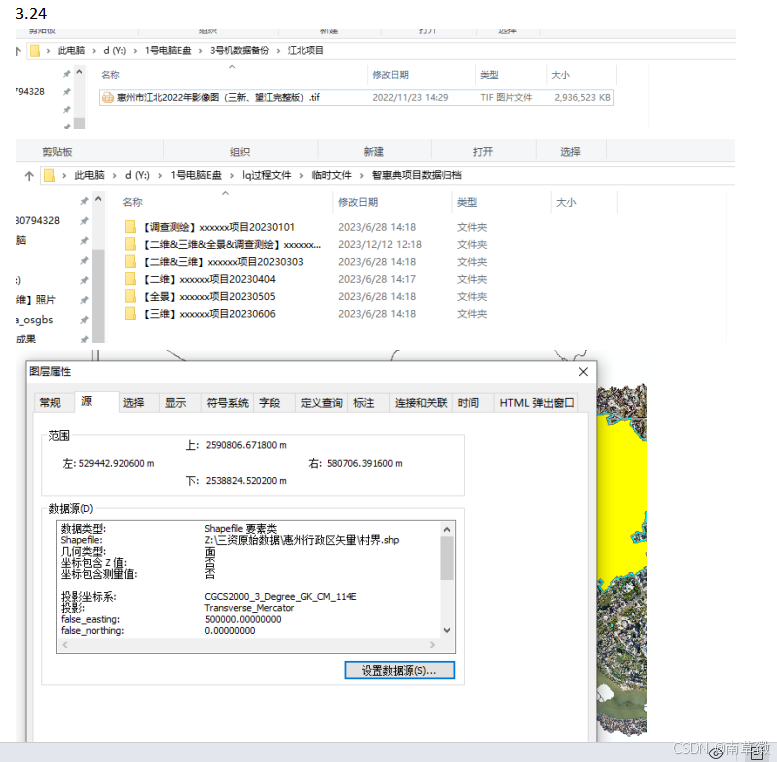The image size is (777, 762).
Task: Click _osgbs entry in navigation pane
Action: 35,320
